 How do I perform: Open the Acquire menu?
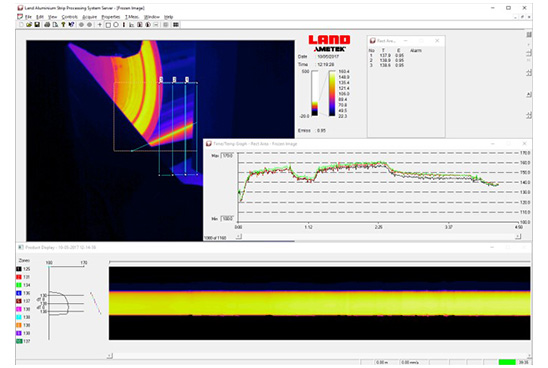89,17
